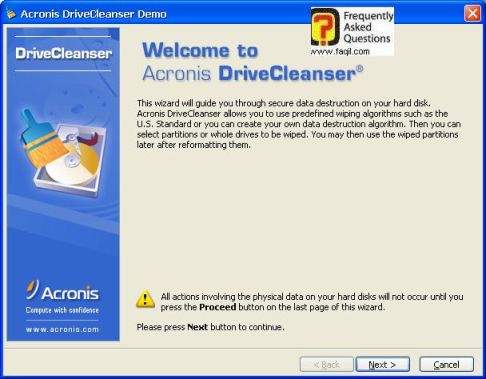Viewport: 486px width, 379px height.
Task: Close the Acronis DriveCleanser Demo window
Action: pos(472,14)
